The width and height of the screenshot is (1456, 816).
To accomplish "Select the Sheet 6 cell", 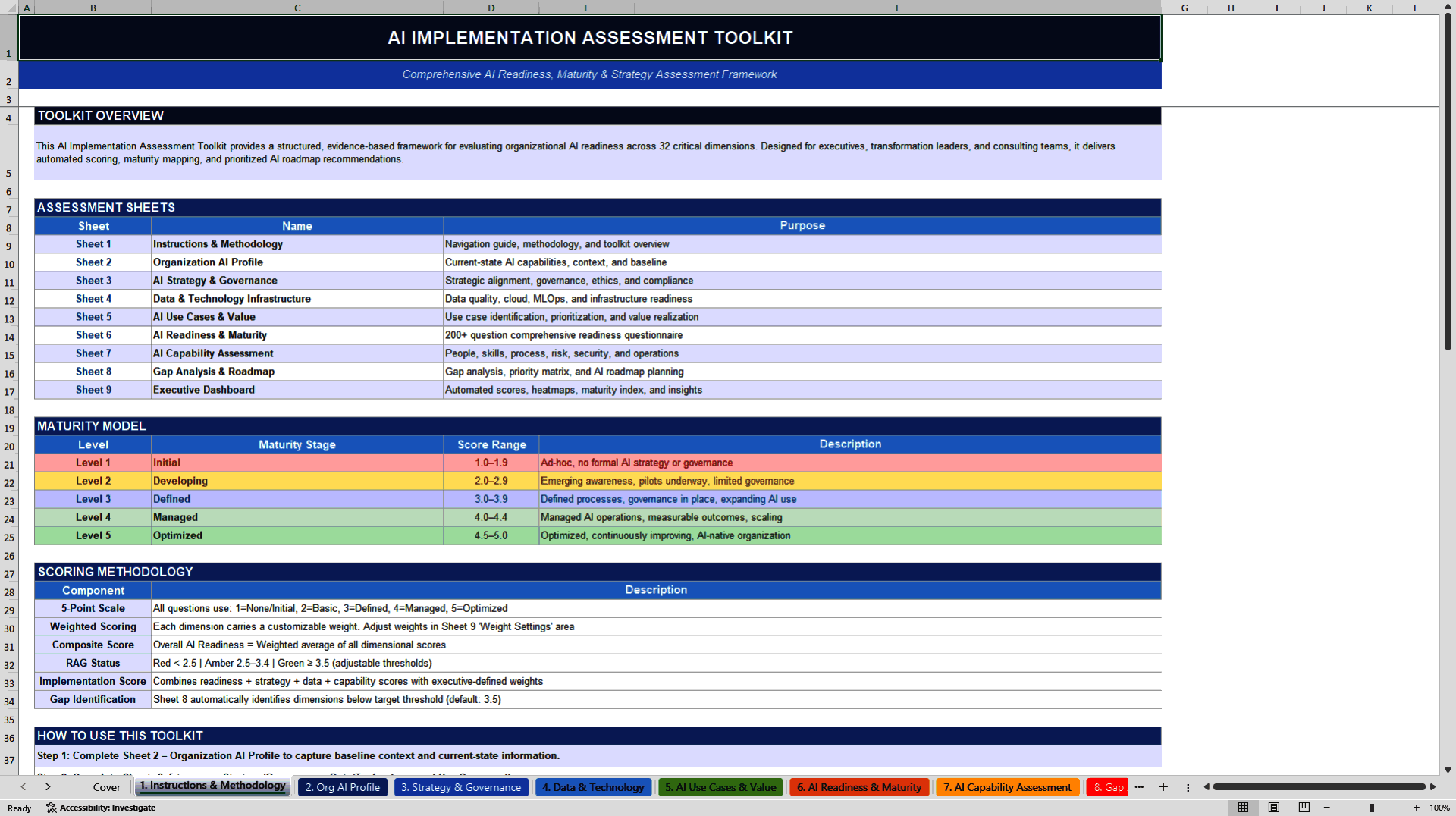I will [x=93, y=335].
